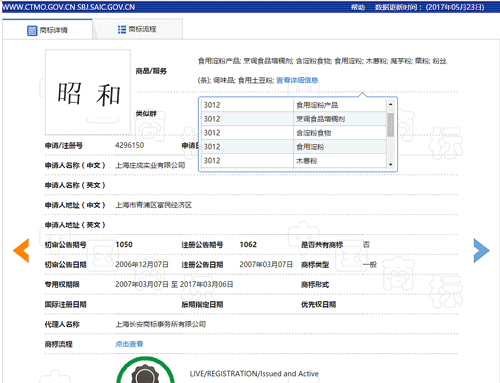500x383 pixels.
Task: Click registration announcement issue 1062
Action: click(248, 245)
